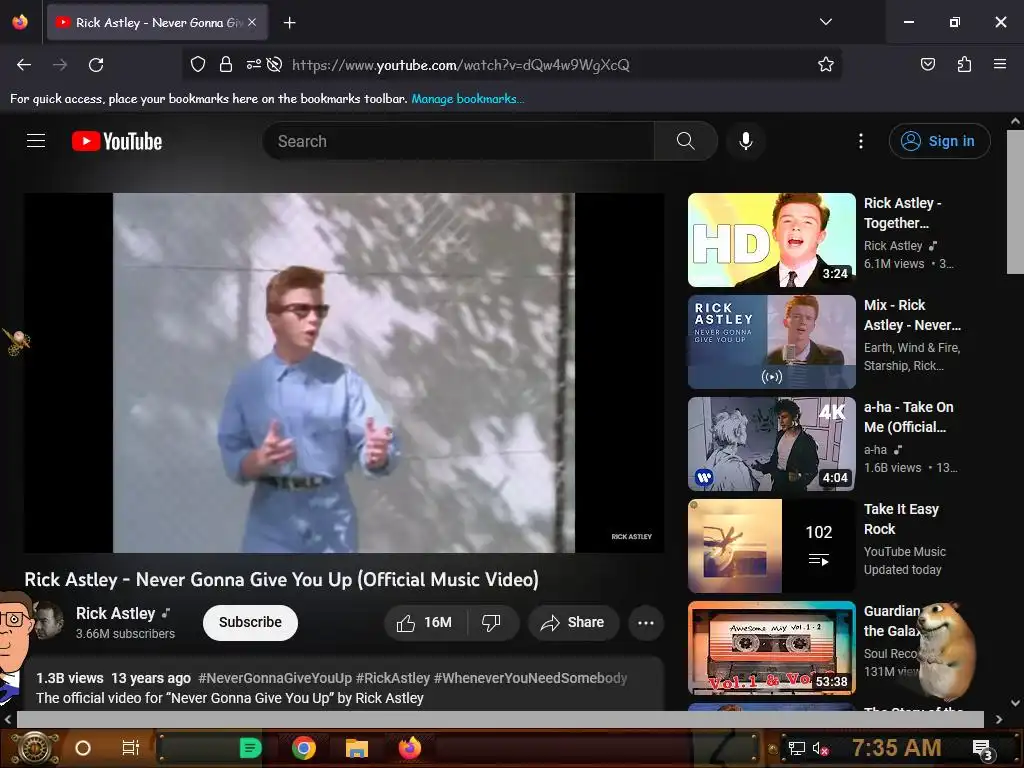Open a new browser tab
This screenshot has width=1024, height=768.
click(x=289, y=23)
